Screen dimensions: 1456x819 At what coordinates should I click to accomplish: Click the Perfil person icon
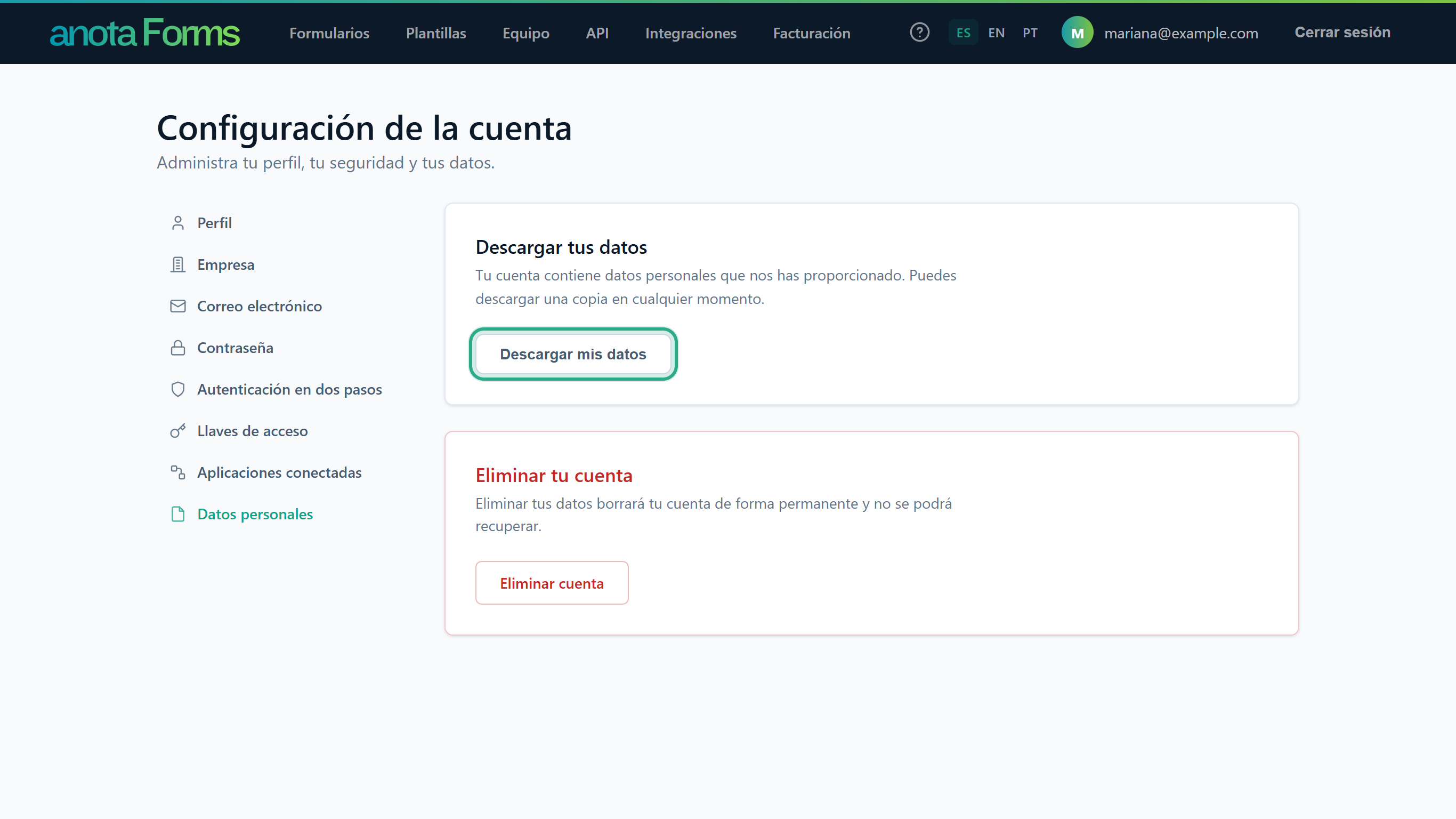point(177,223)
